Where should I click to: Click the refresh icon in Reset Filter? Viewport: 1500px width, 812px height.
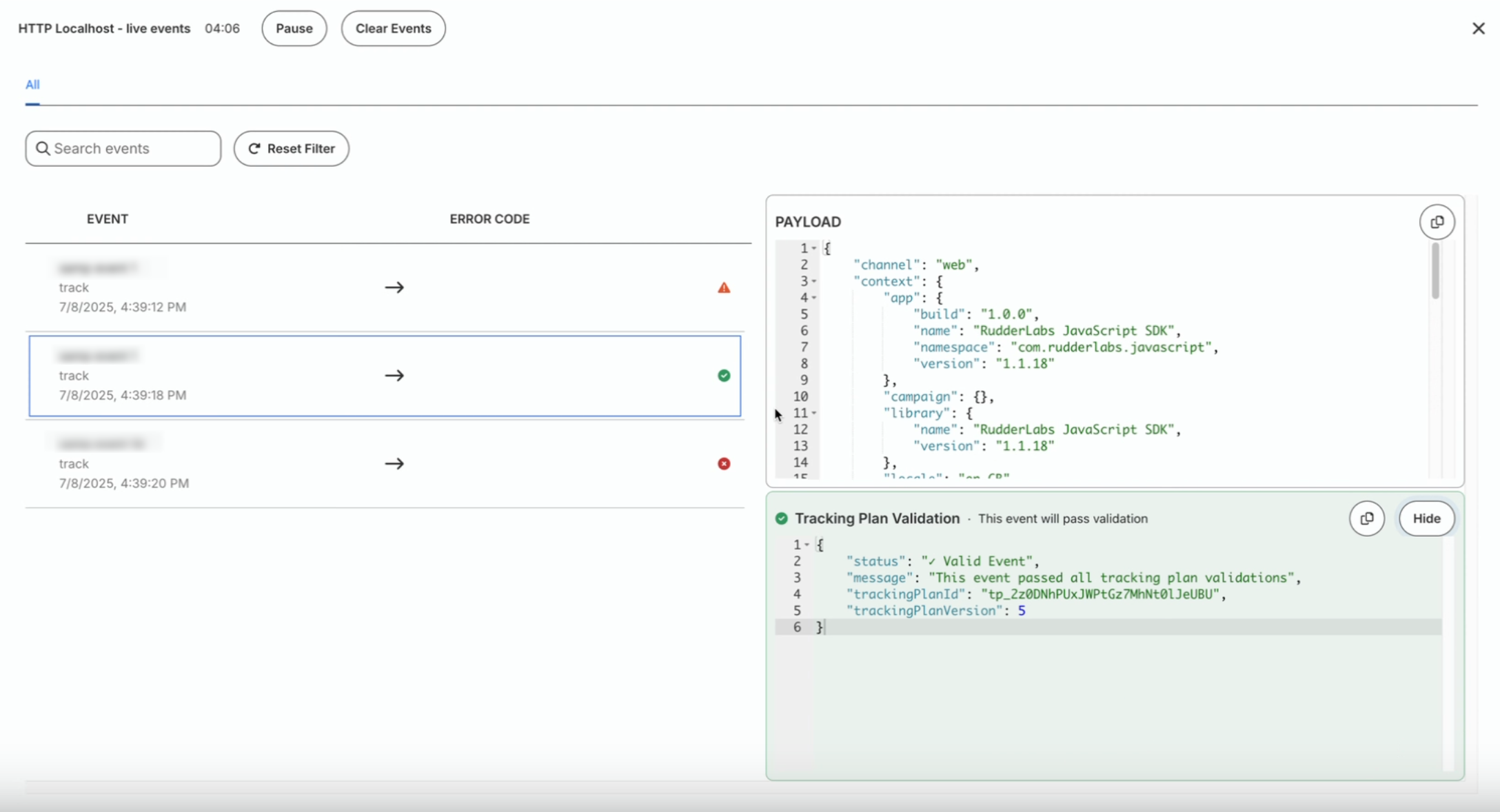(254, 148)
